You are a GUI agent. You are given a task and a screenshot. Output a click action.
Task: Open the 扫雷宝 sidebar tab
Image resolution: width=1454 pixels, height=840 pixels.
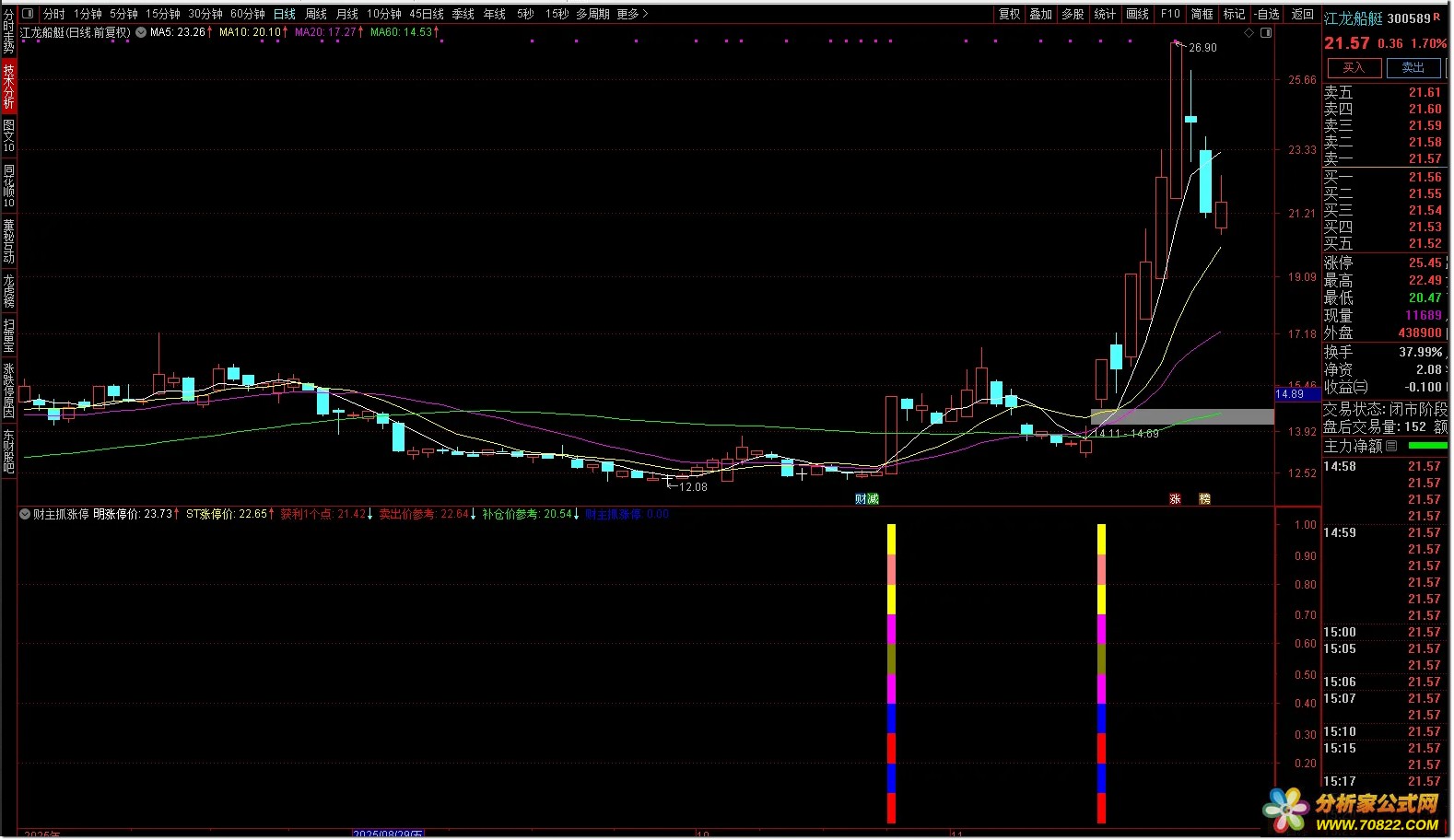click(x=8, y=335)
